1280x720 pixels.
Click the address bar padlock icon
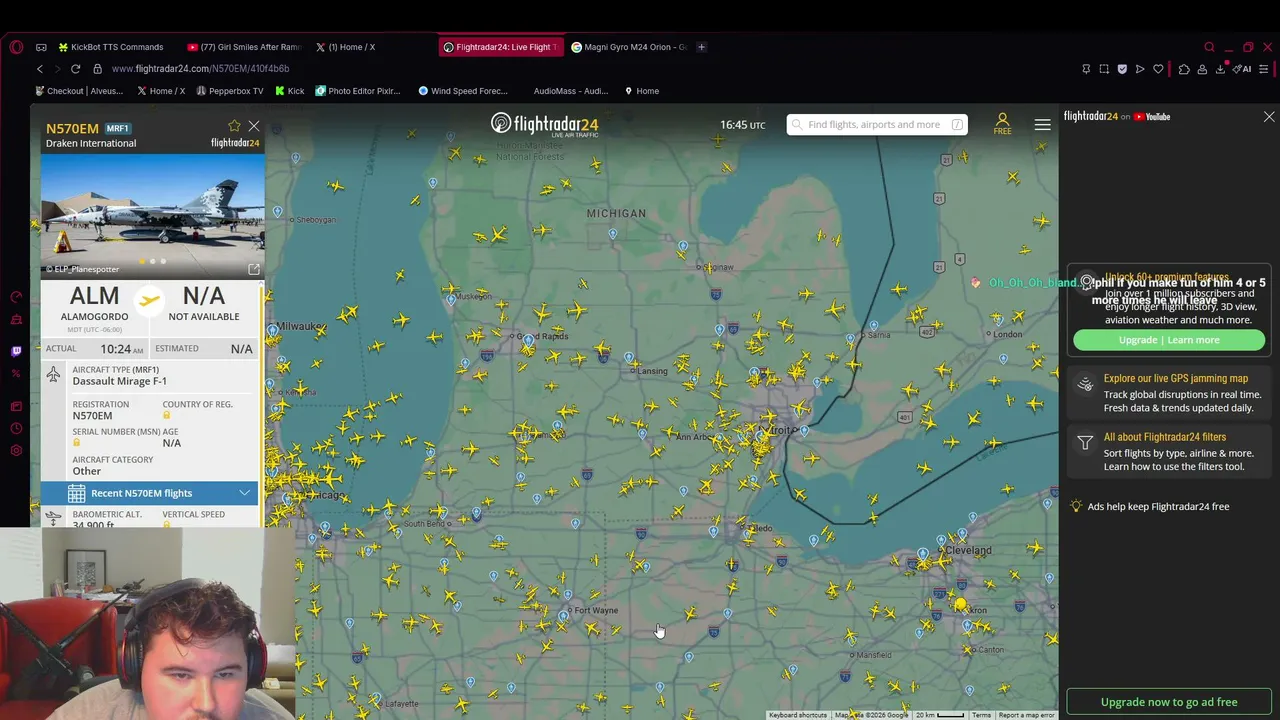[97, 69]
